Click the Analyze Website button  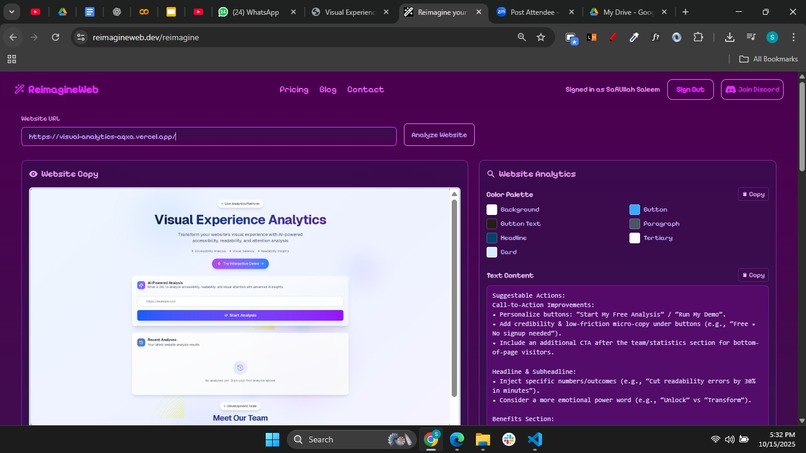click(x=439, y=135)
